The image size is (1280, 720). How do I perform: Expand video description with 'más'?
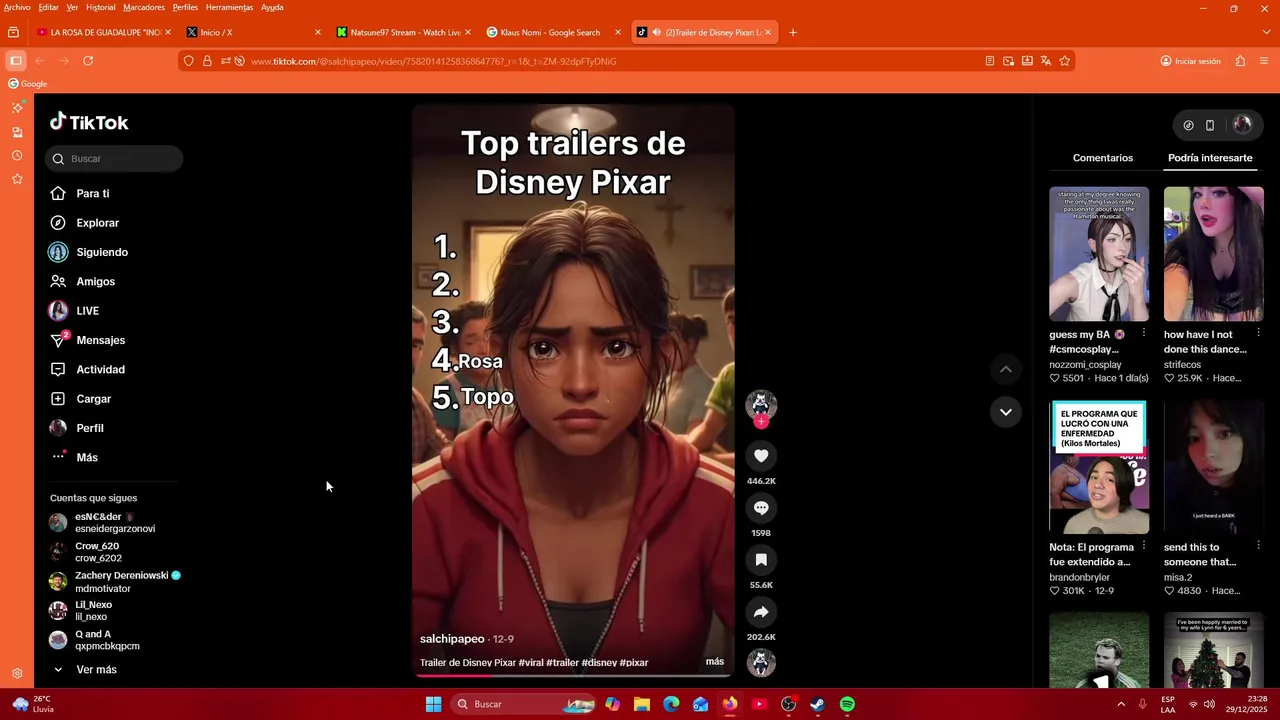click(x=715, y=661)
